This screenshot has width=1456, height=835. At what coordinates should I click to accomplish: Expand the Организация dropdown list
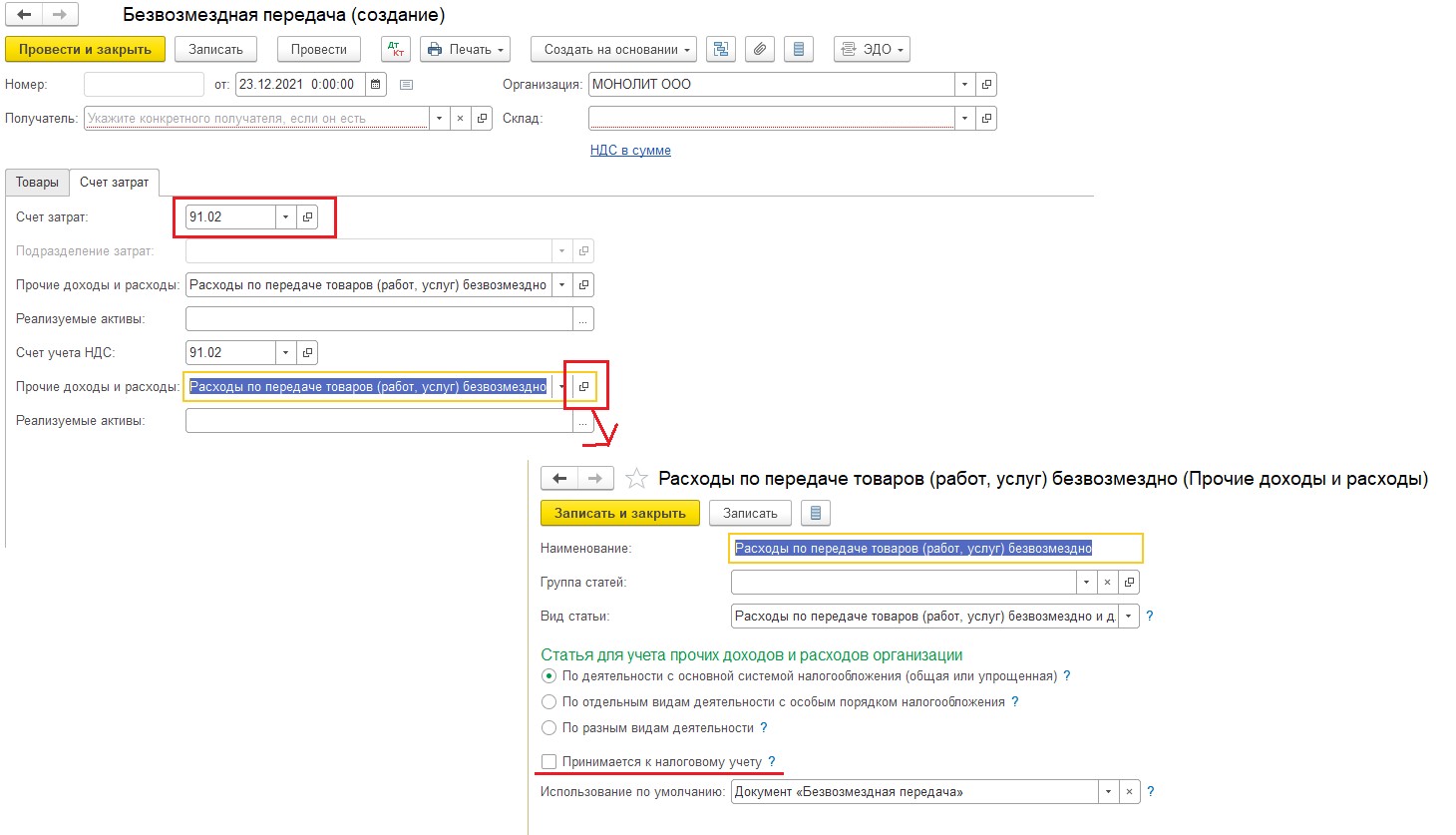pos(964,85)
